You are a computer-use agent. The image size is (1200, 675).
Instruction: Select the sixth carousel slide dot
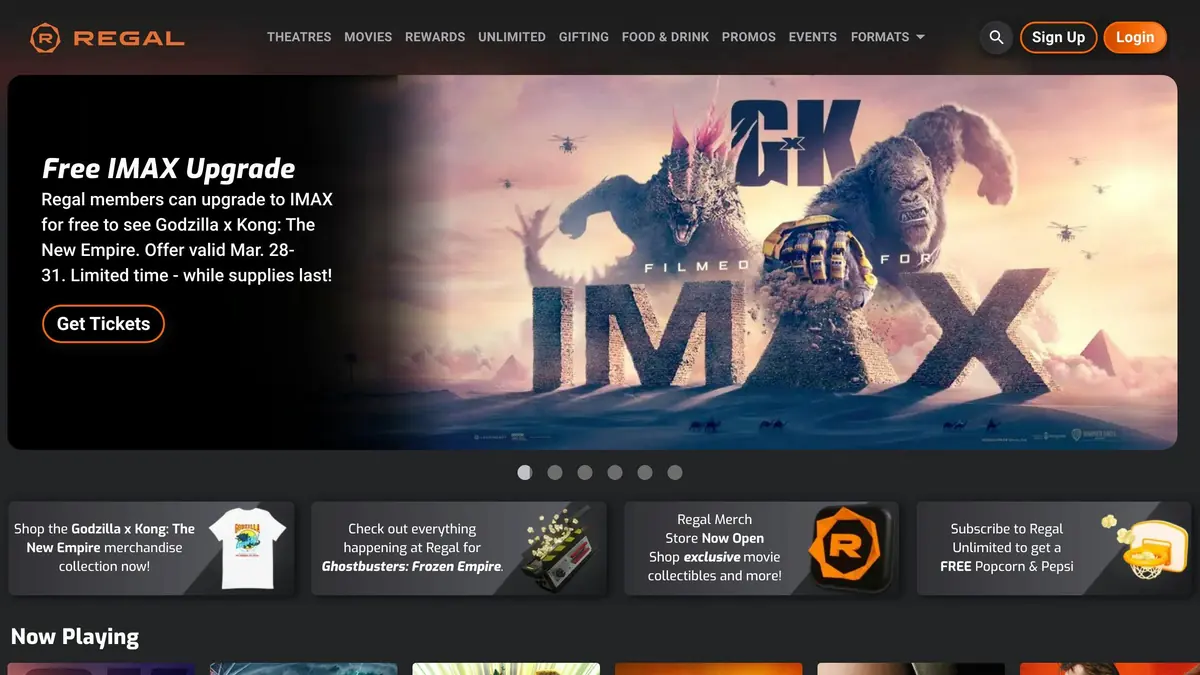pyautogui.click(x=674, y=472)
